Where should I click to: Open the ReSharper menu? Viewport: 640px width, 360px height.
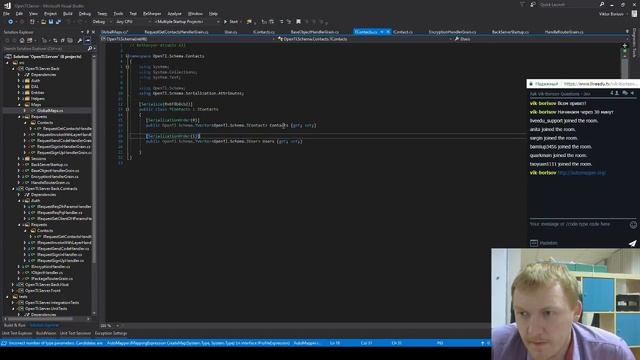pos(152,13)
